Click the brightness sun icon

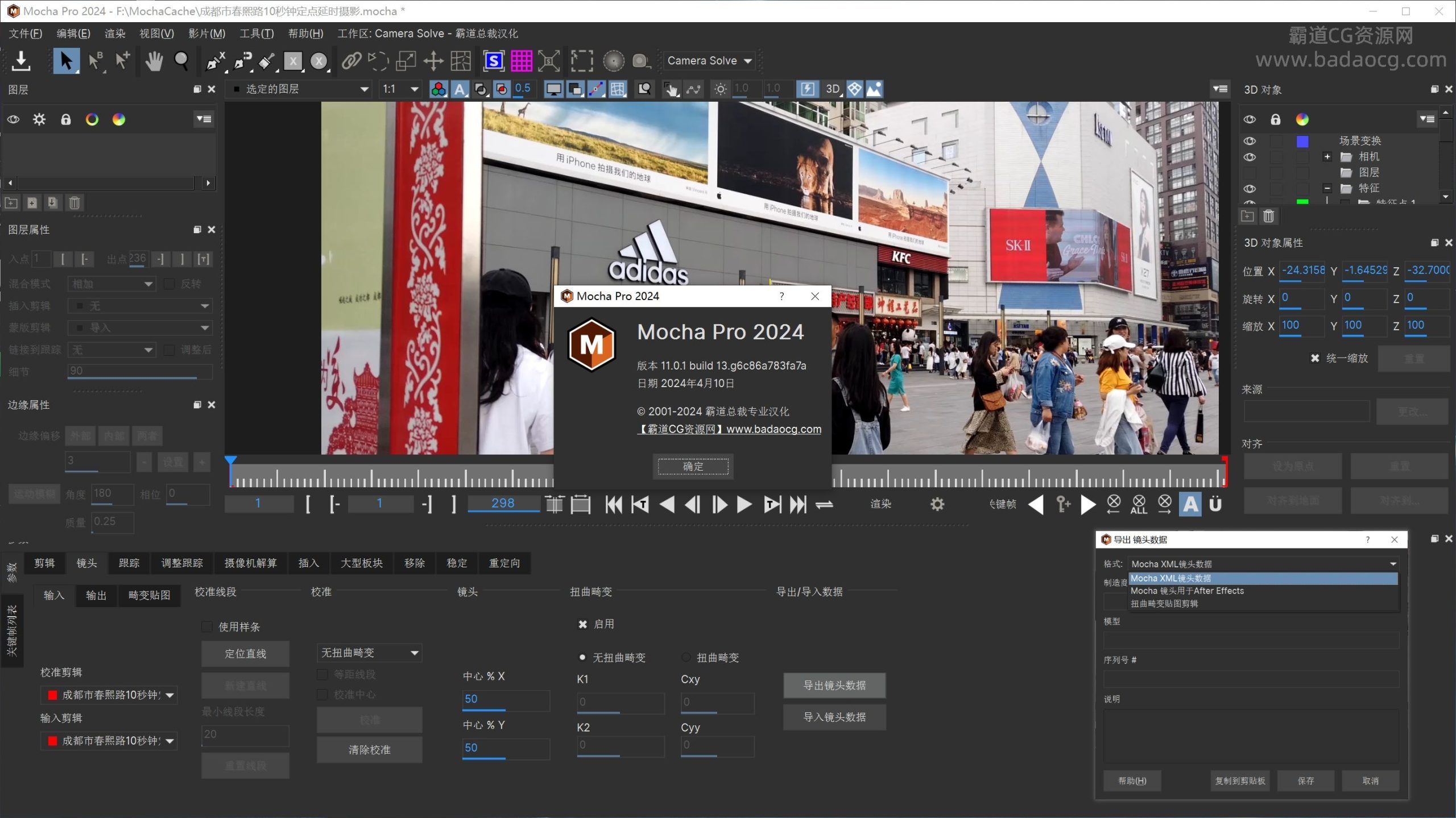pos(721,89)
